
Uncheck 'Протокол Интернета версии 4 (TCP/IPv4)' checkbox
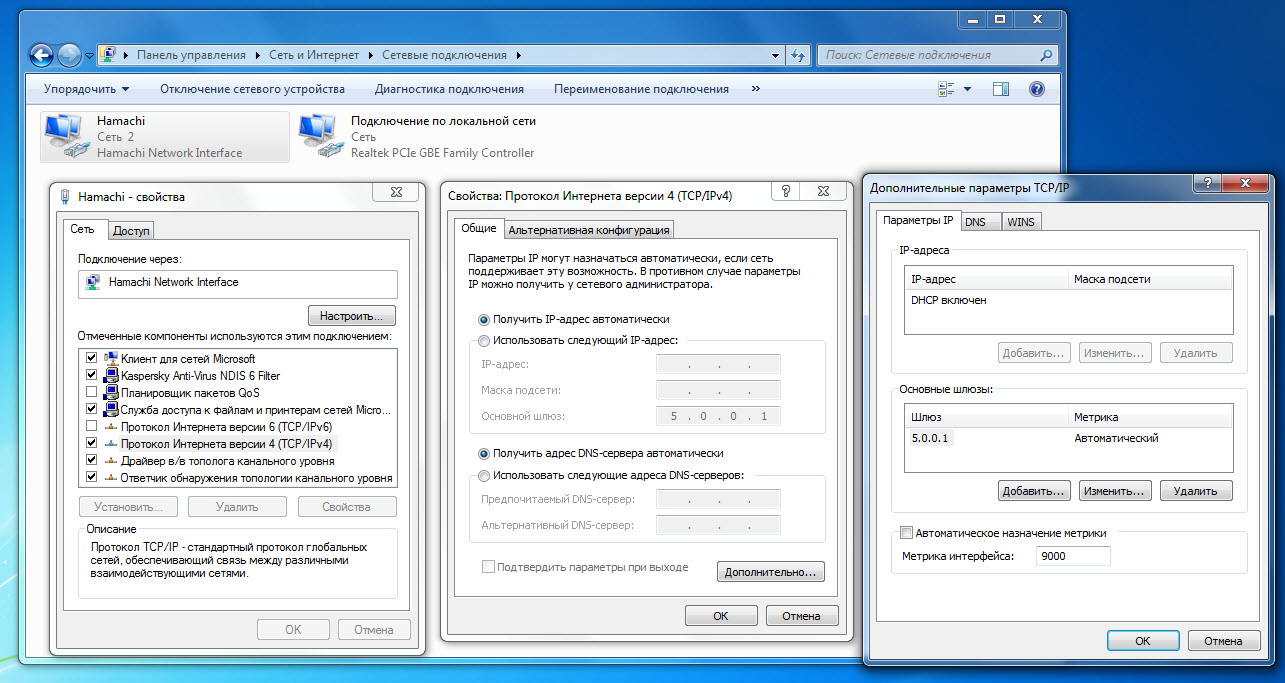coord(92,443)
